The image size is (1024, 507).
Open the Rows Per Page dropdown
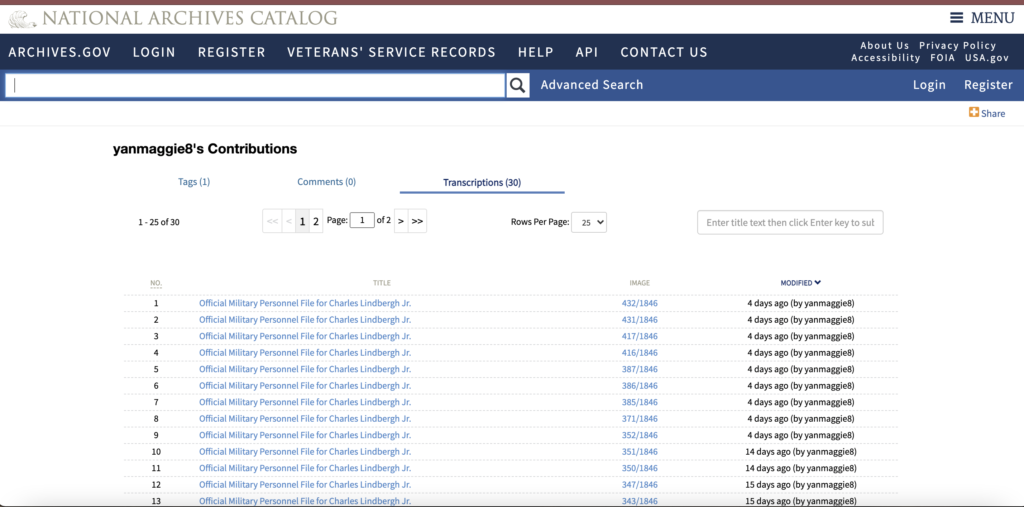588,222
